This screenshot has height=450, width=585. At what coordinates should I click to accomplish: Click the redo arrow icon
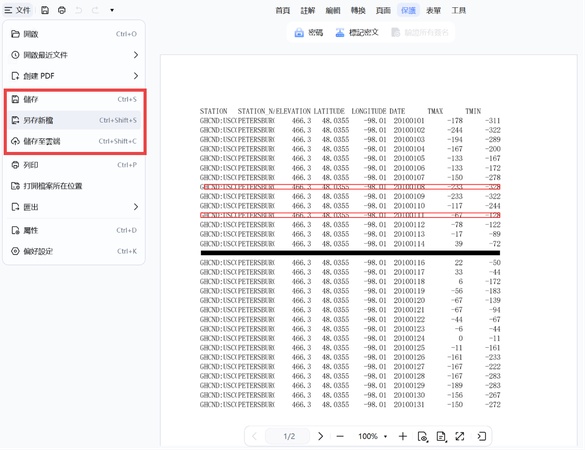(96, 10)
